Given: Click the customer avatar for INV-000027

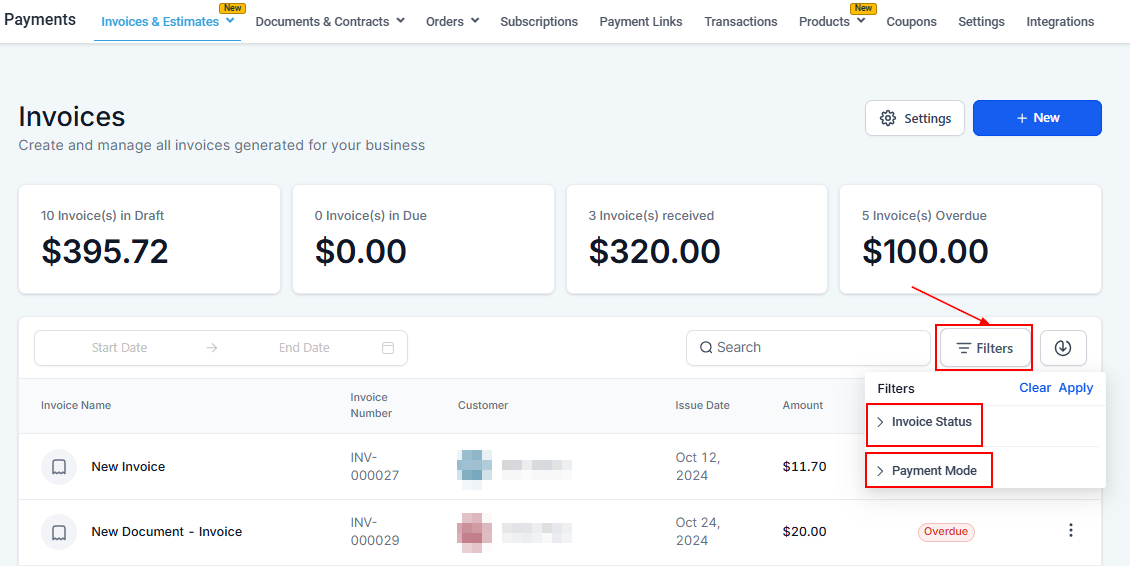Looking at the screenshot, I should pos(475,467).
